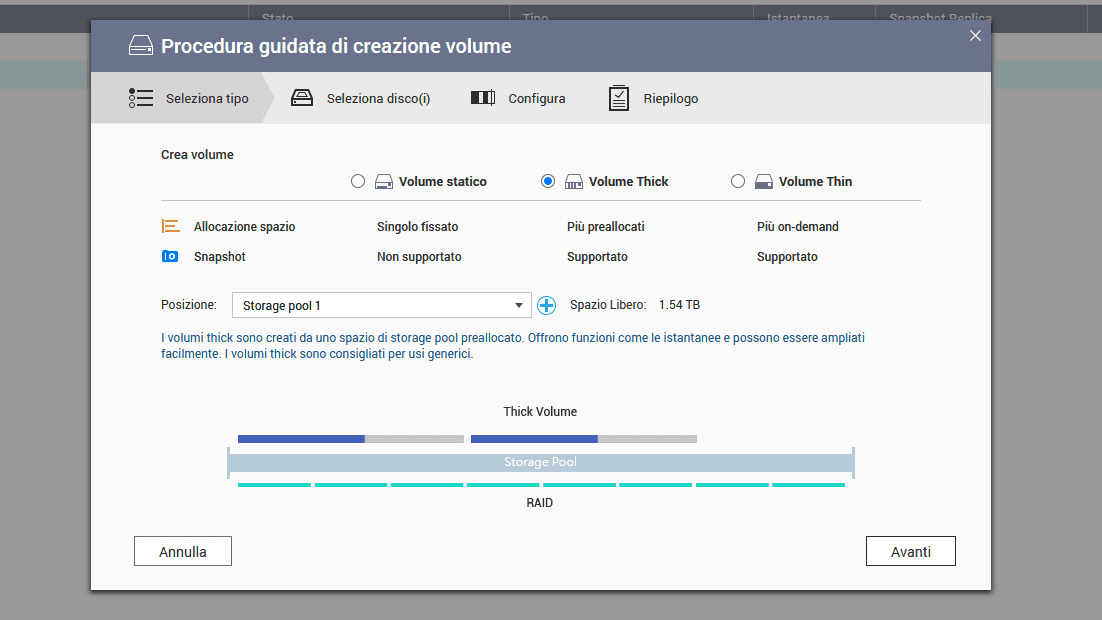Viewport: 1102px width, 620px height.
Task: Click the Storage Pool bar in diagram
Action: (540, 462)
